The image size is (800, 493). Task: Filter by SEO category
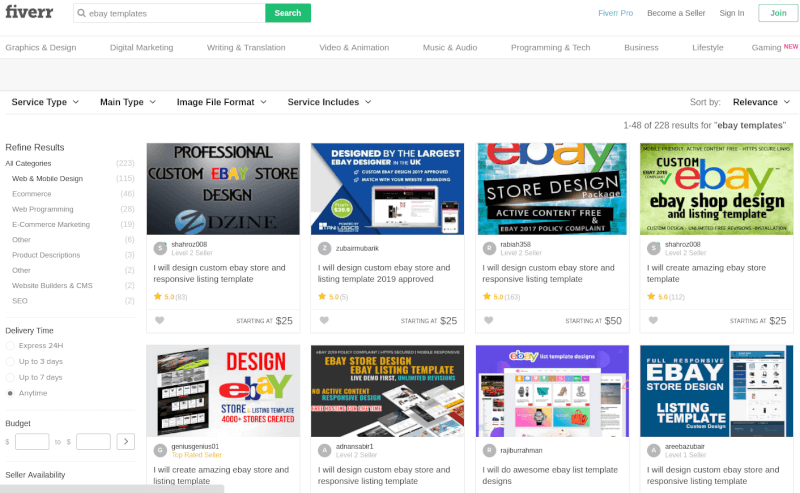point(20,301)
